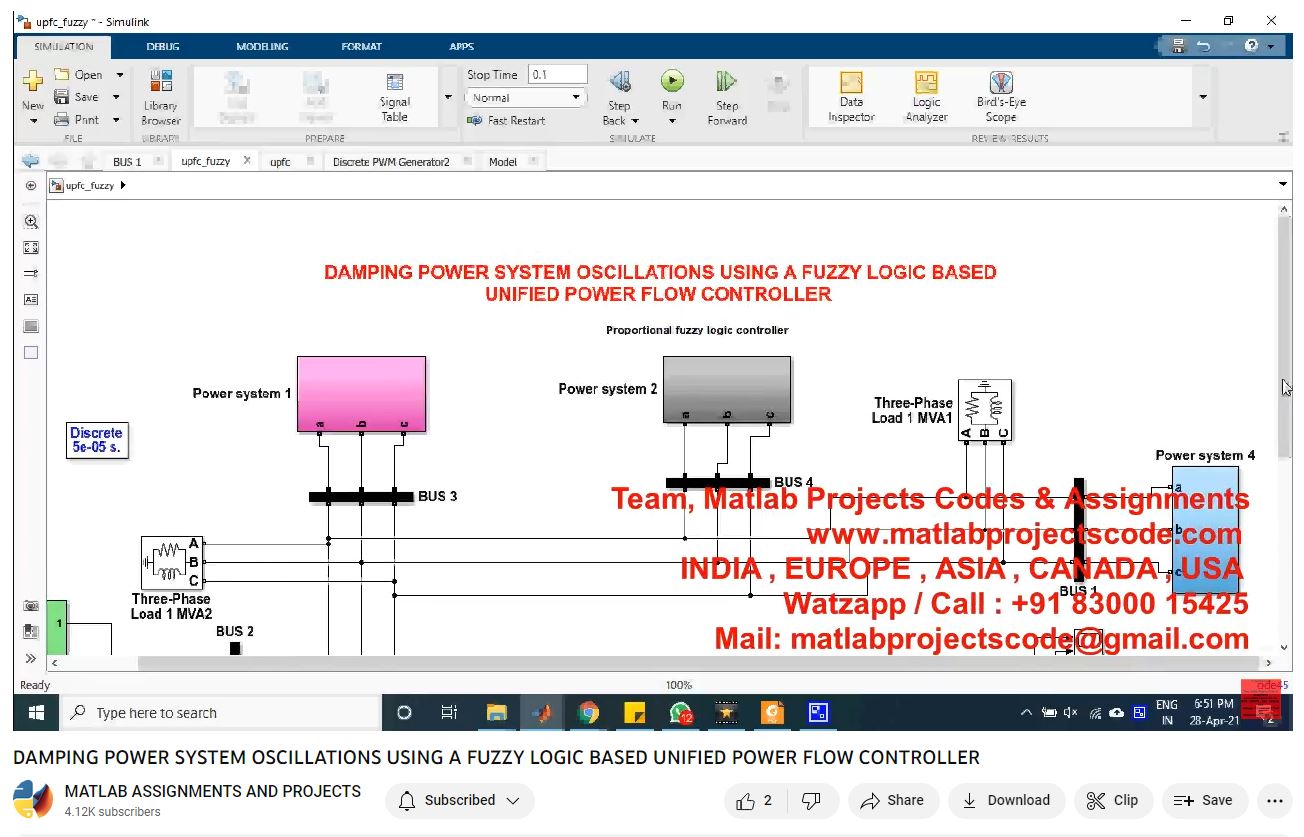Click the hide/show model browser circle icon
This screenshot has height=837, width=1304.
pos(31,185)
